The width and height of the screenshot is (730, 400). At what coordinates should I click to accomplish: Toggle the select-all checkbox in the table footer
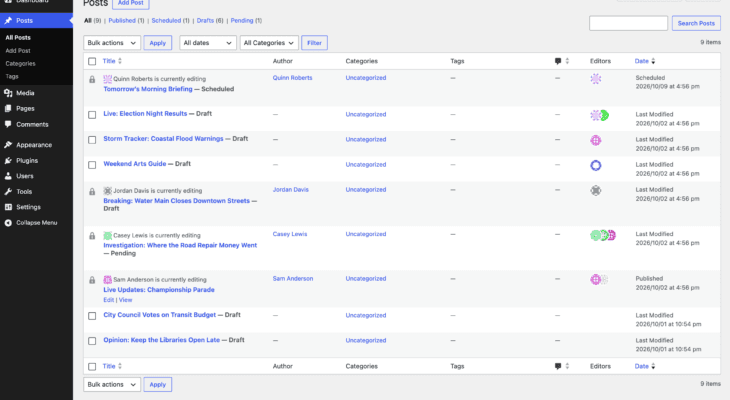coord(92,366)
